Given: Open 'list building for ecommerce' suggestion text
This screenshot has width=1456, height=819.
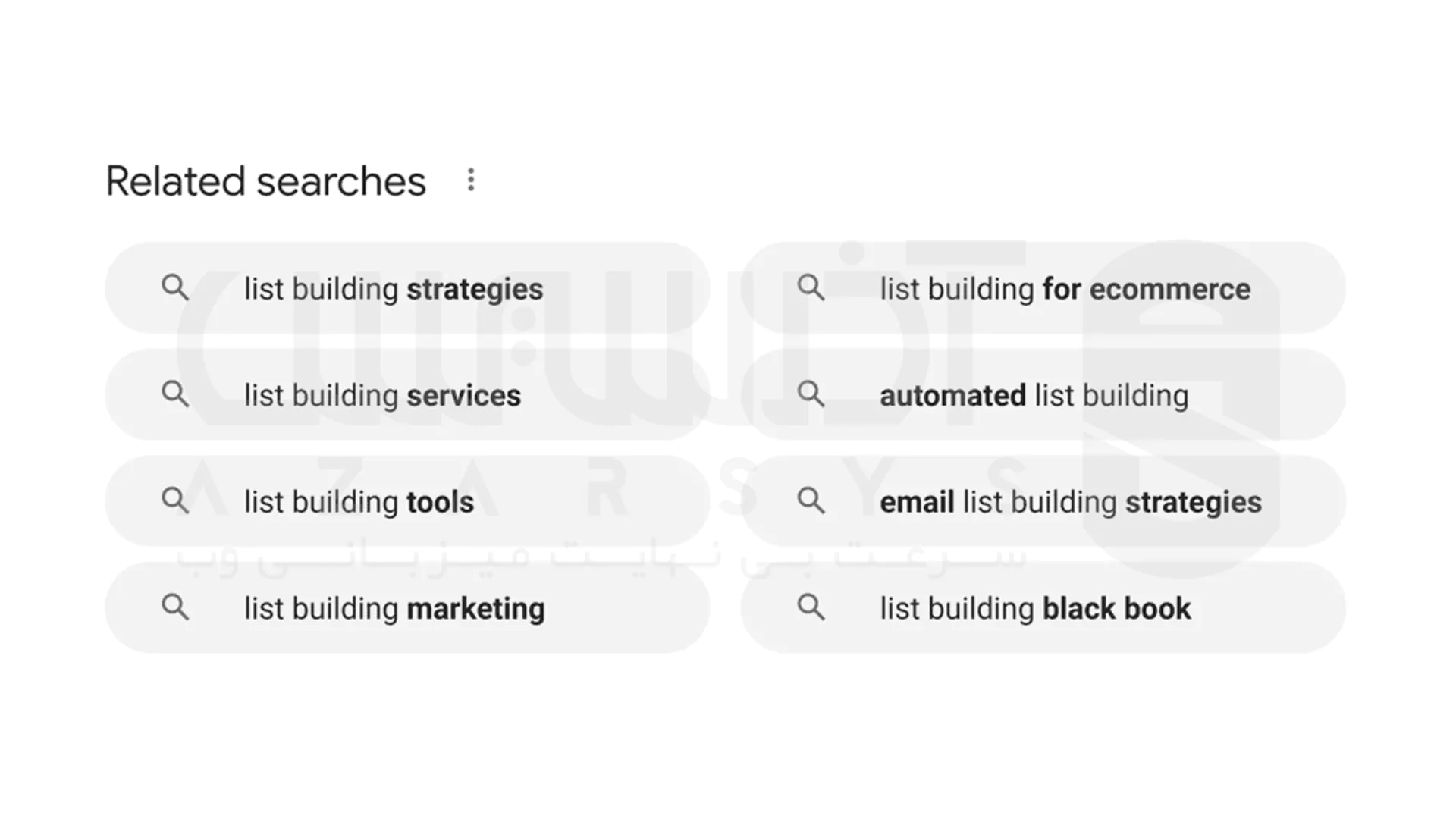Looking at the screenshot, I should (1065, 289).
